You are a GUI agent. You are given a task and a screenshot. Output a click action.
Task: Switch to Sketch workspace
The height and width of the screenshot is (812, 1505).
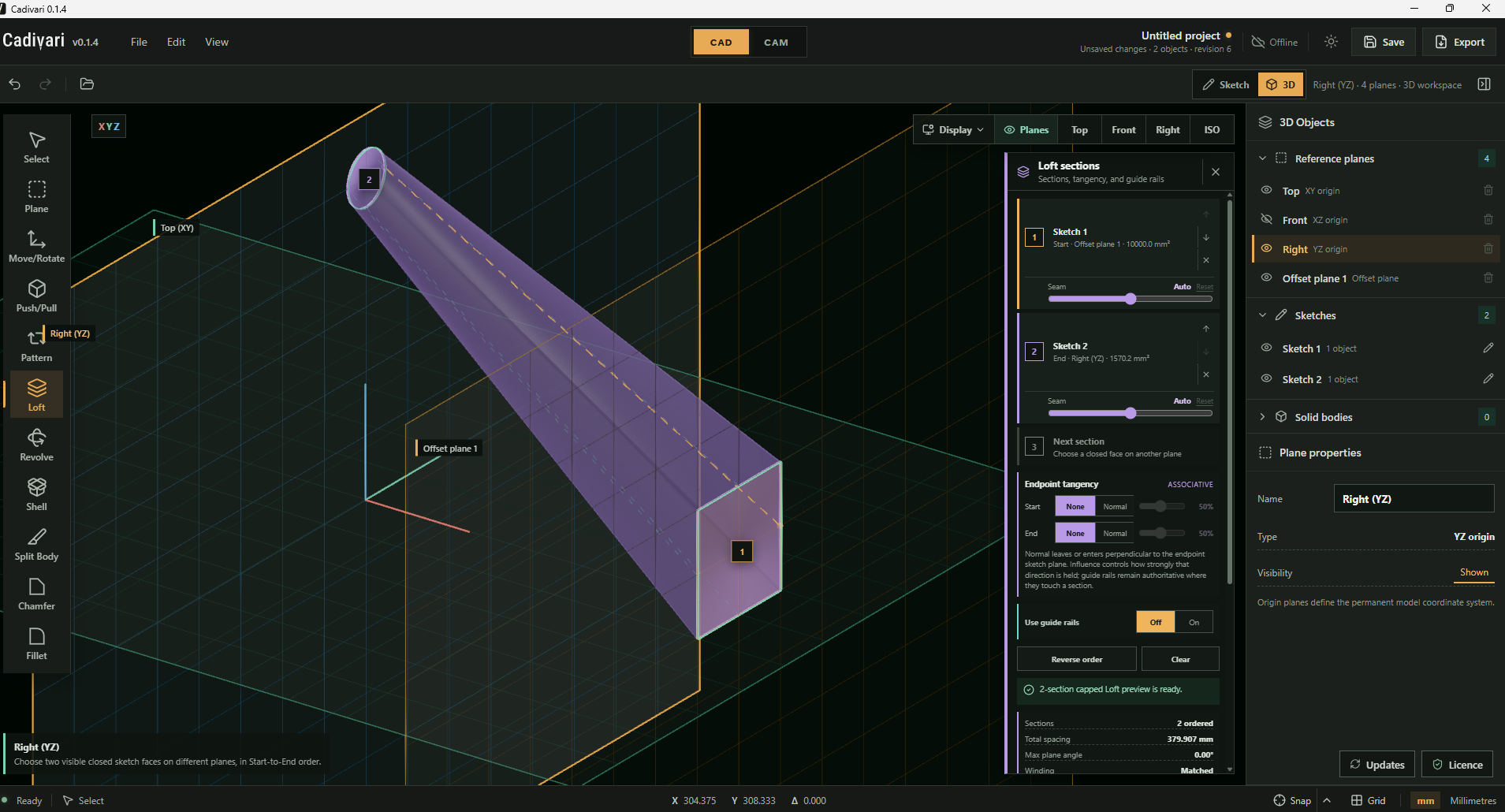1226,84
